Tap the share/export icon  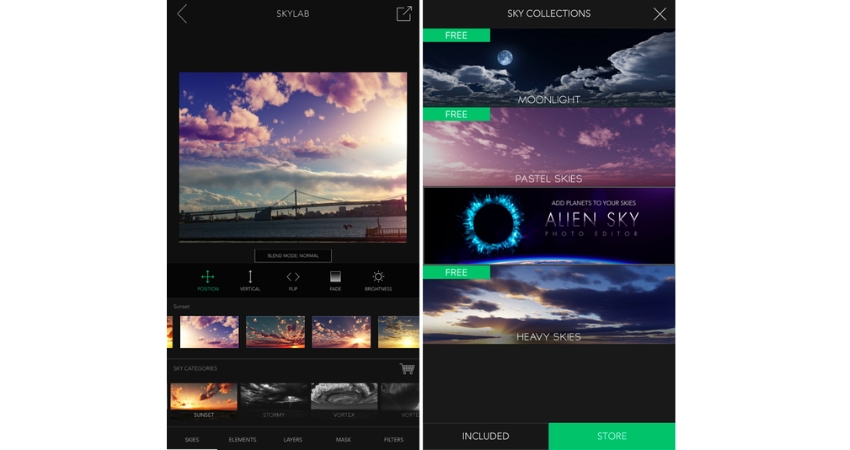pos(404,14)
